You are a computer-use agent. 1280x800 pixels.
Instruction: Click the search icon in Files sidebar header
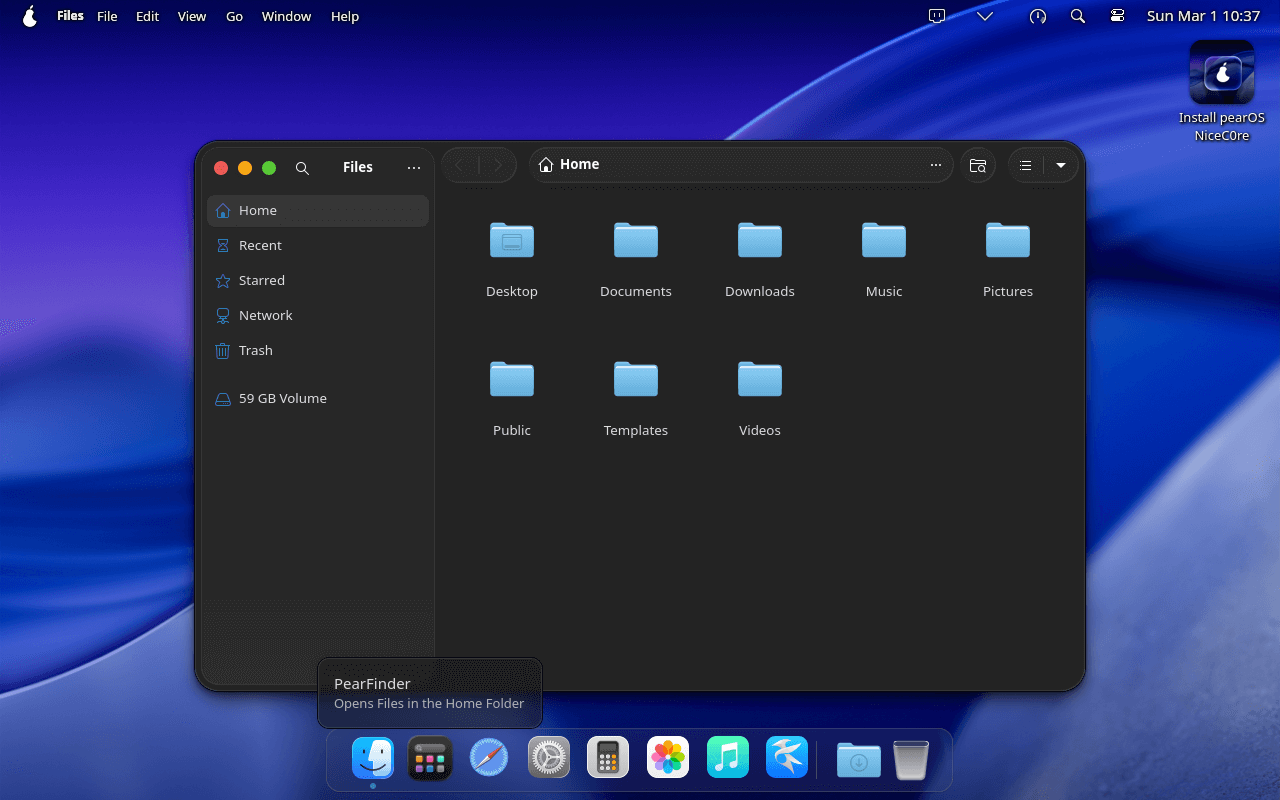[302, 168]
